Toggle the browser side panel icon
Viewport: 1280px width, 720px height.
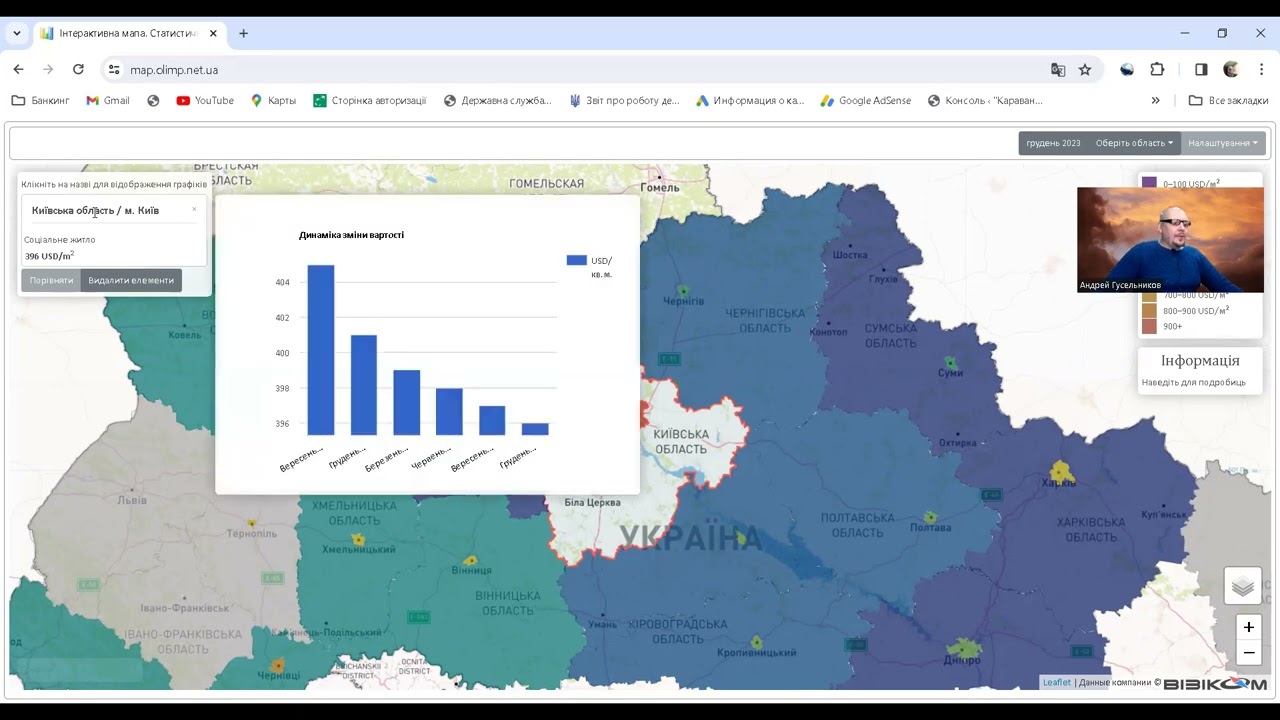coord(1201,70)
